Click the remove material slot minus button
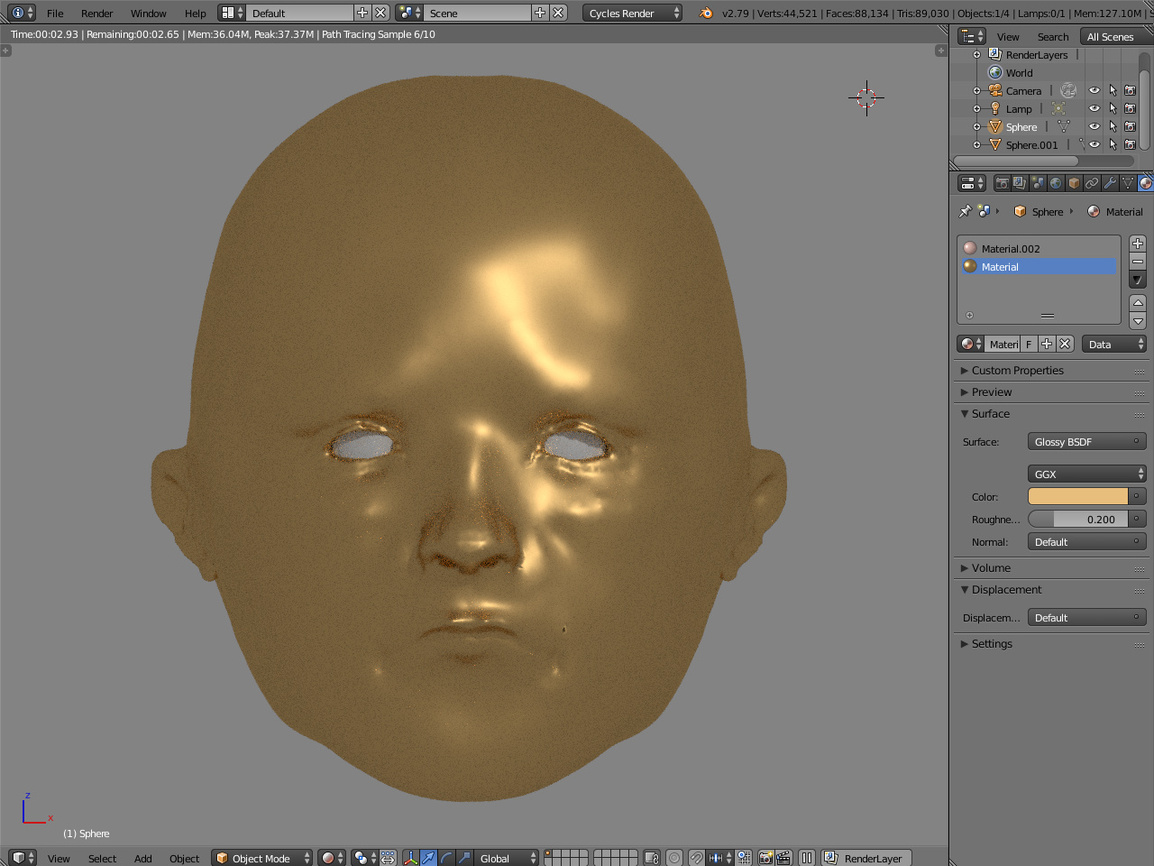The width and height of the screenshot is (1154, 866). (x=1138, y=262)
